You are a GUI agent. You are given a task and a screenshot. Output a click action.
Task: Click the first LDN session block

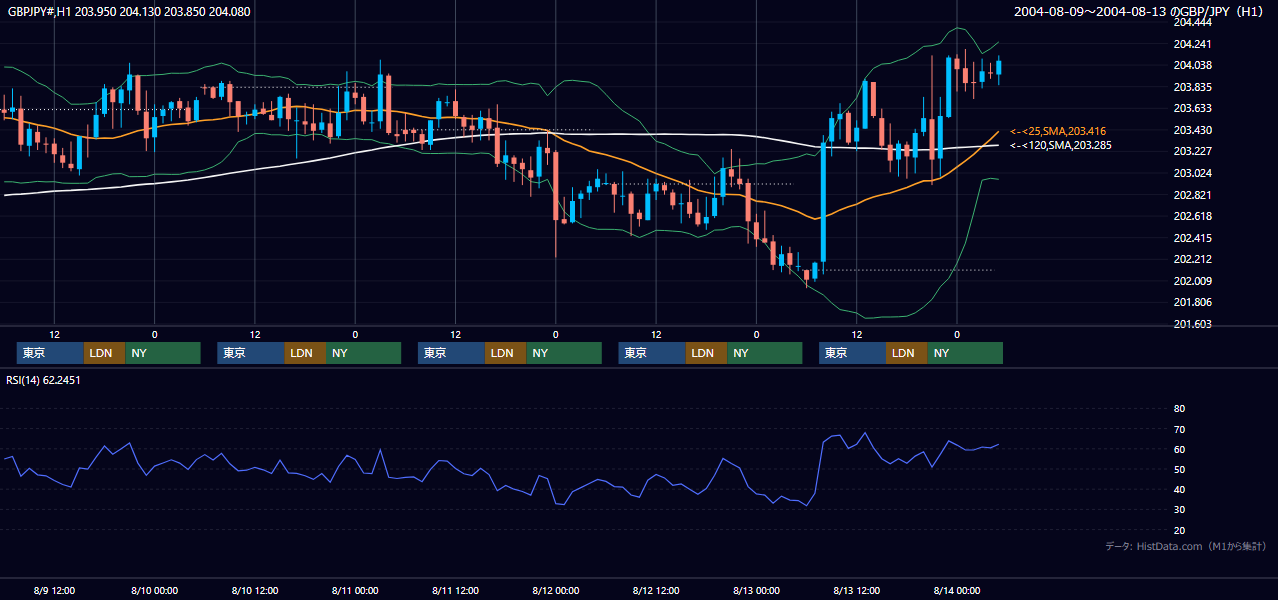[x=104, y=353]
